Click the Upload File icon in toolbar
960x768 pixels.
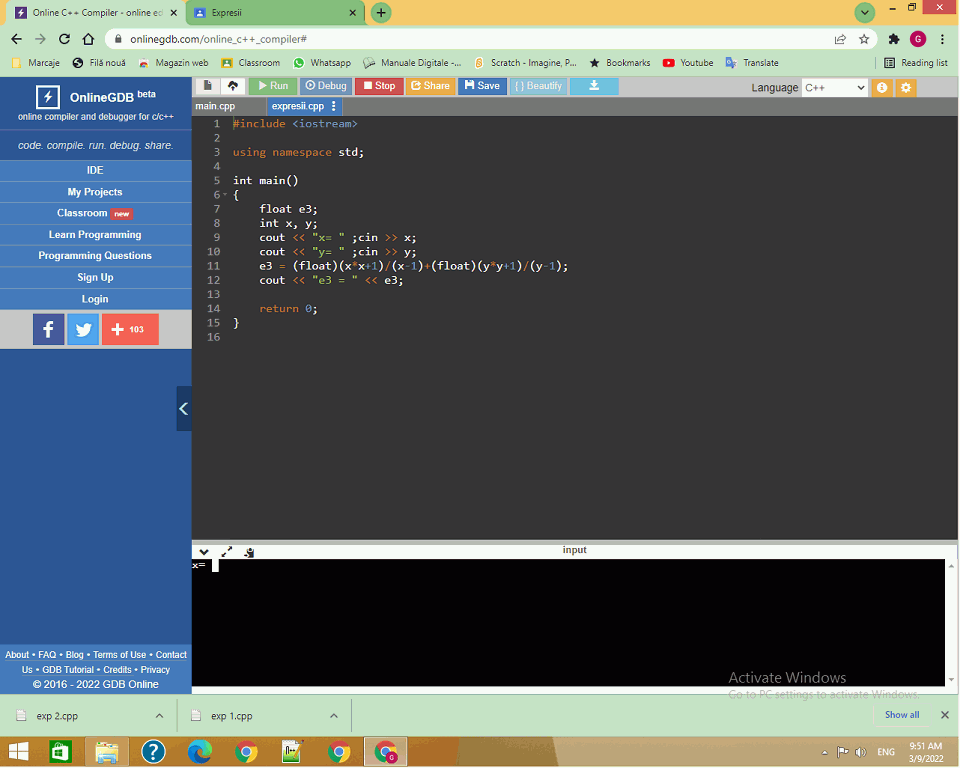pyautogui.click(x=232, y=86)
